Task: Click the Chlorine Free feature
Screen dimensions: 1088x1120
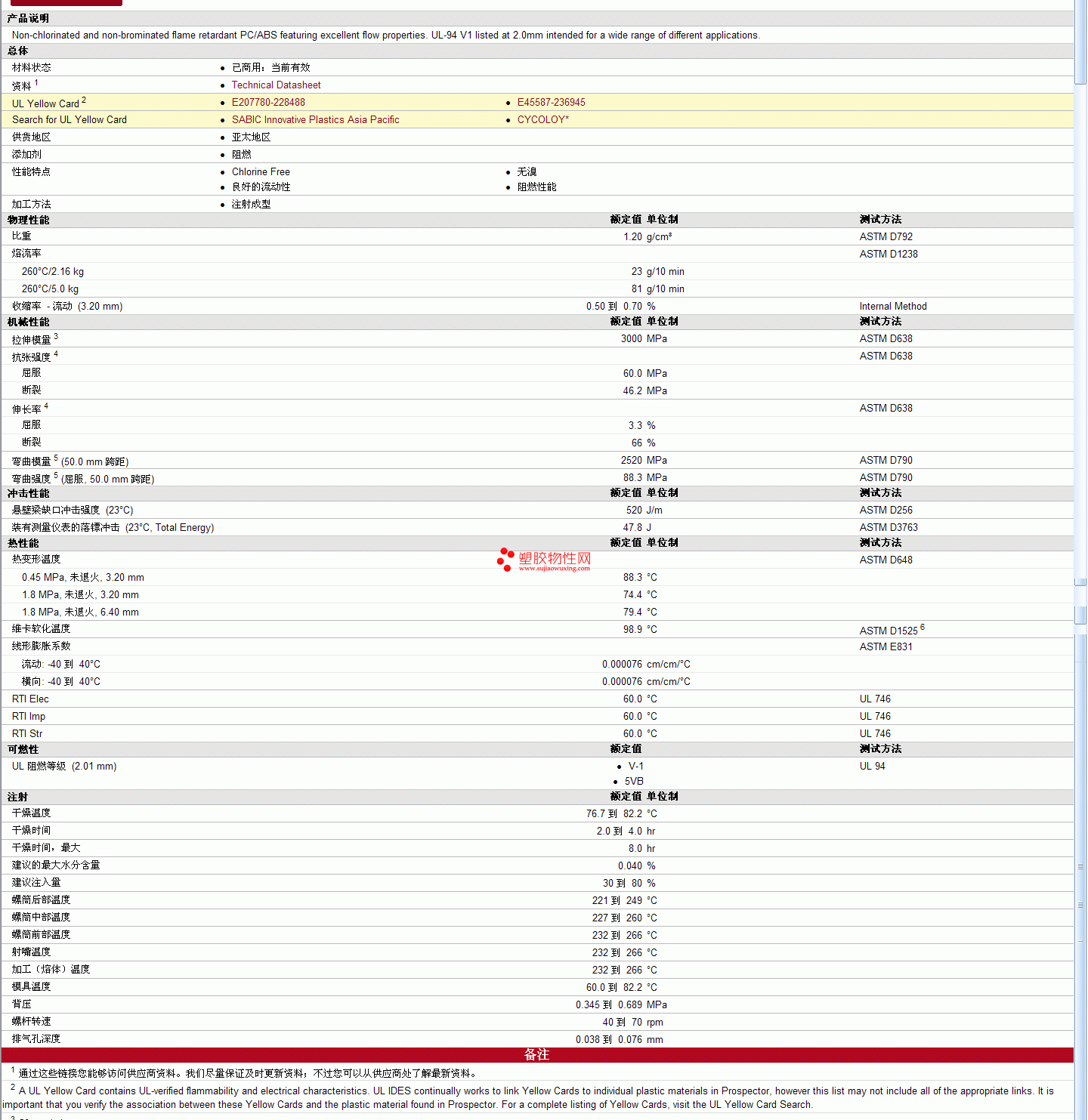Action: (x=261, y=172)
